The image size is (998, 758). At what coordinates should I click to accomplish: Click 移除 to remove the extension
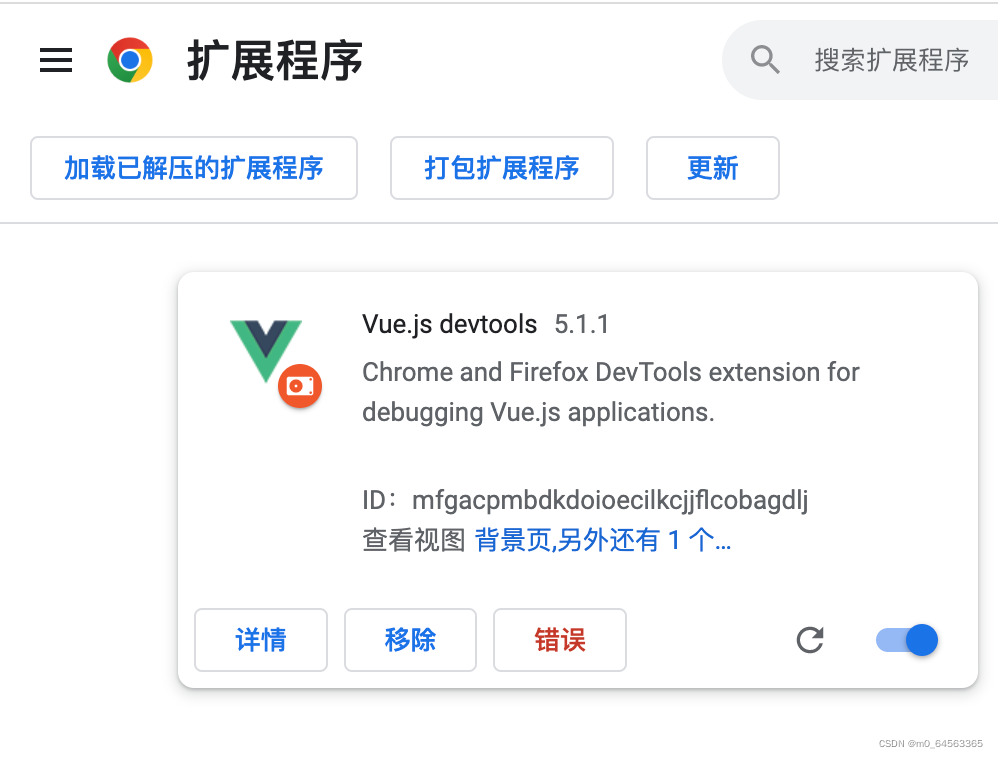pyautogui.click(x=410, y=640)
